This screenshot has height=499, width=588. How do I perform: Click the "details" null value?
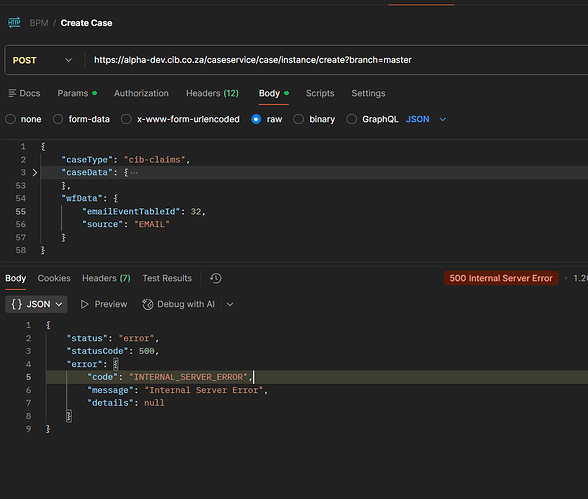tap(154, 403)
